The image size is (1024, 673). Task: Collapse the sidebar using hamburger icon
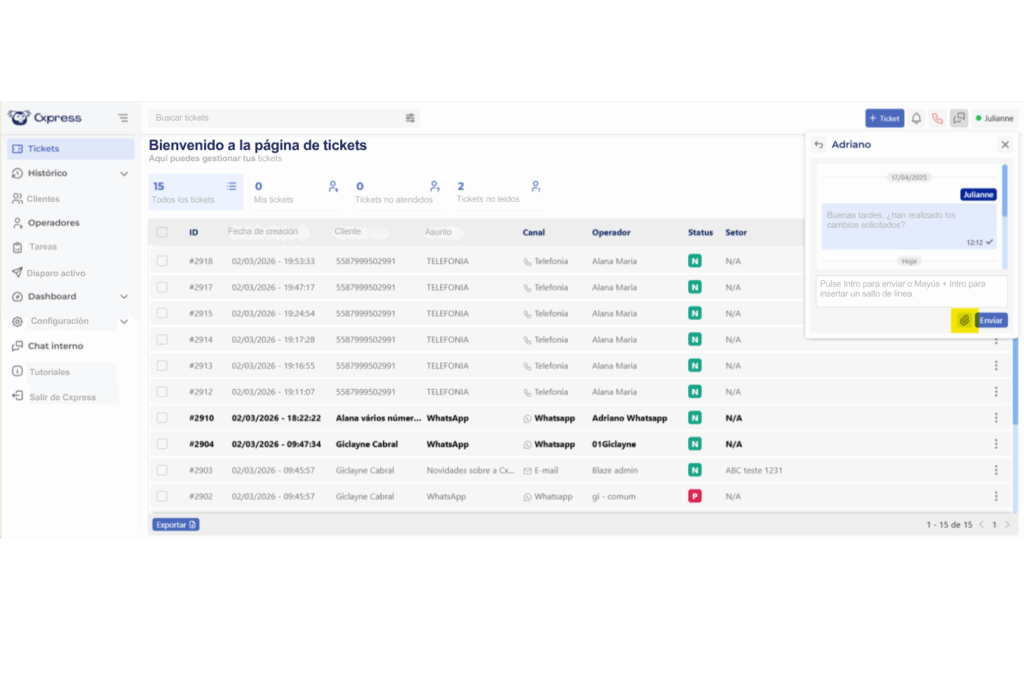click(123, 118)
